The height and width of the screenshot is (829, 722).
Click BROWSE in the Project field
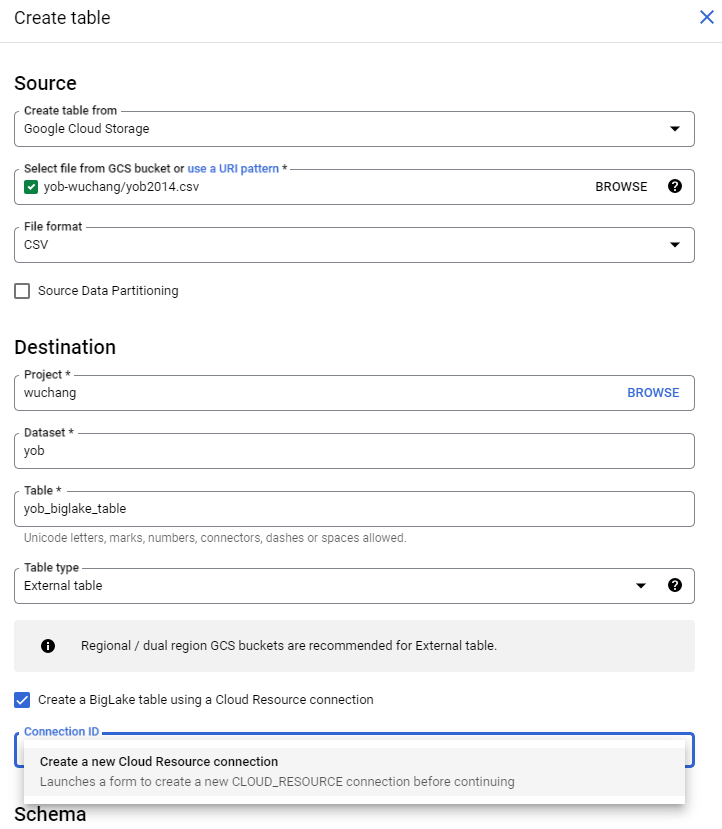click(653, 393)
